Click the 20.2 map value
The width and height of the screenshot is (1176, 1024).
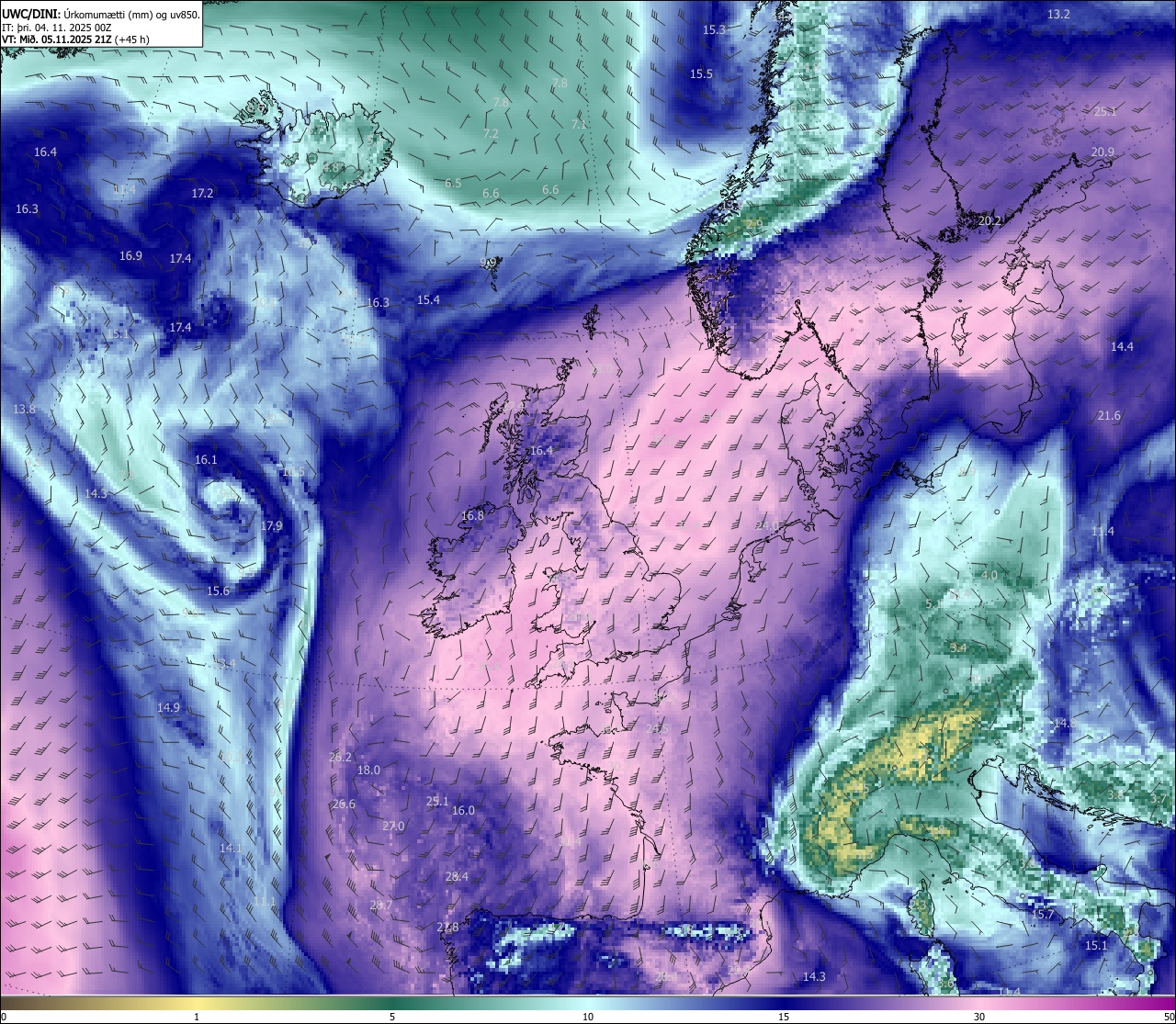point(989,221)
